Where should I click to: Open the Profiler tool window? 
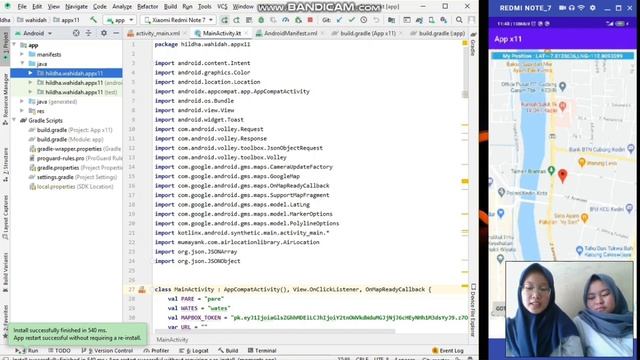156,350
